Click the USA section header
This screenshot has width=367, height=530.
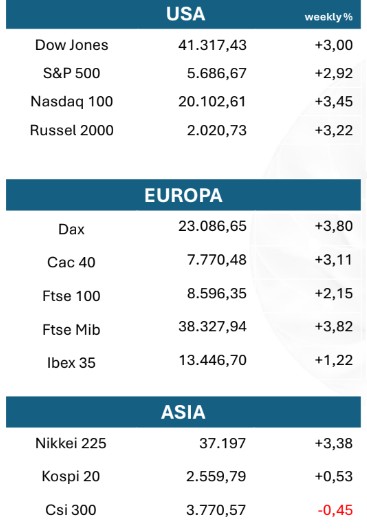184,14
